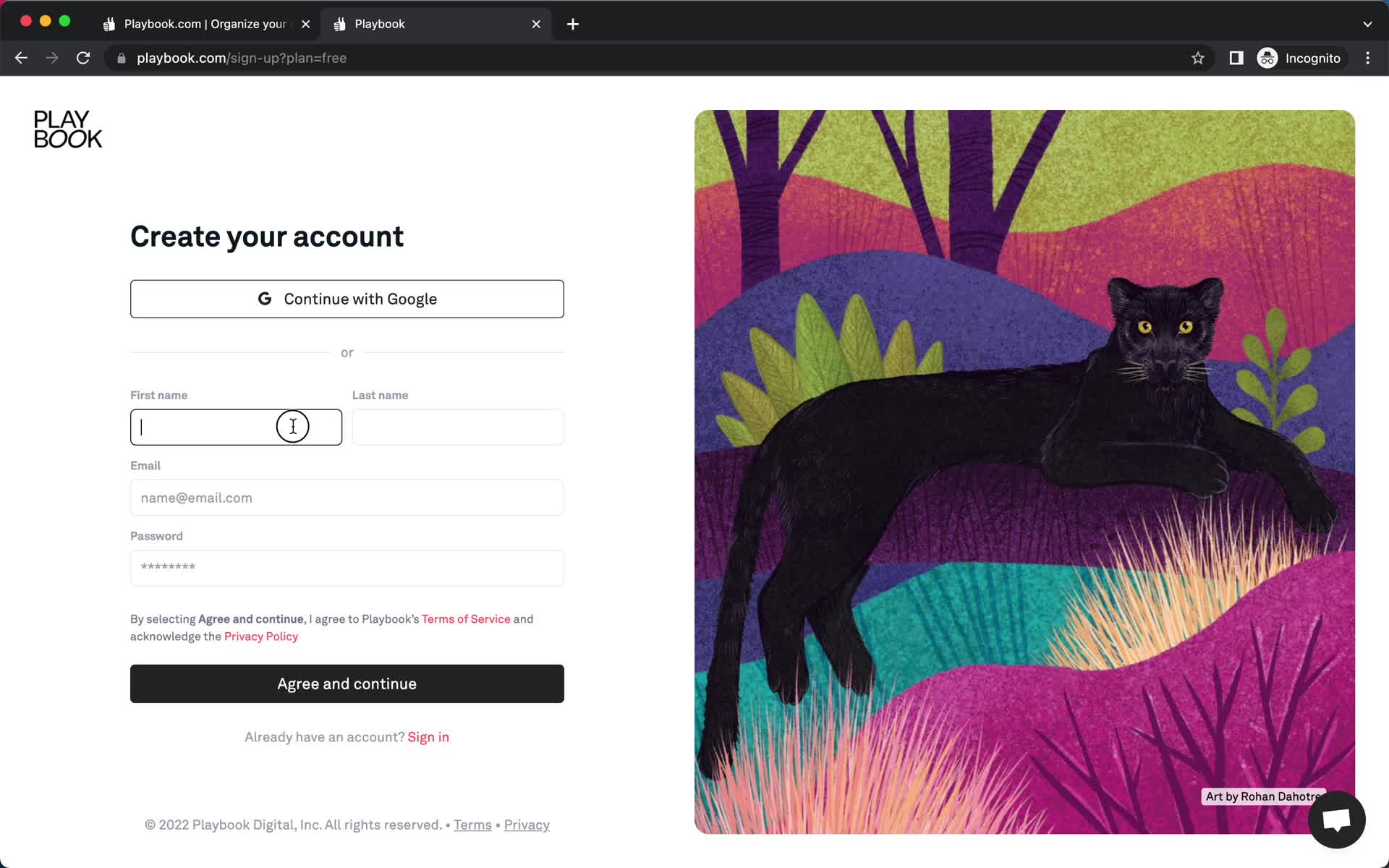Viewport: 1389px width, 868px height.
Task: Click the back navigation arrow
Action: [20, 58]
